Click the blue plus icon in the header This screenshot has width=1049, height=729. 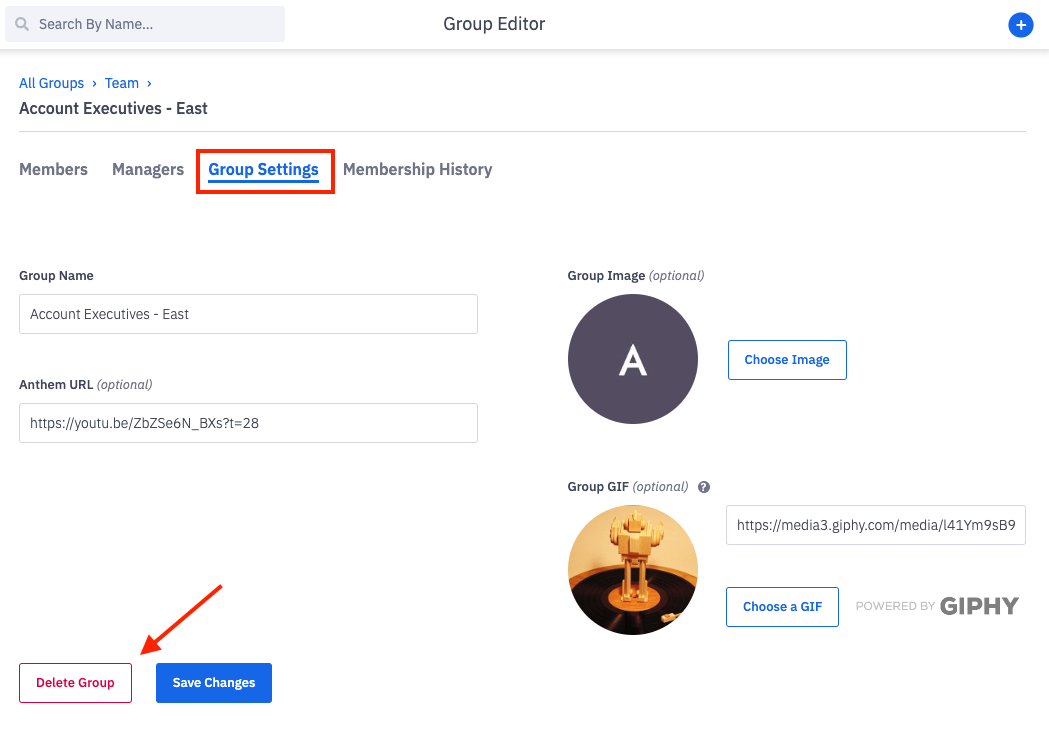pos(1020,24)
